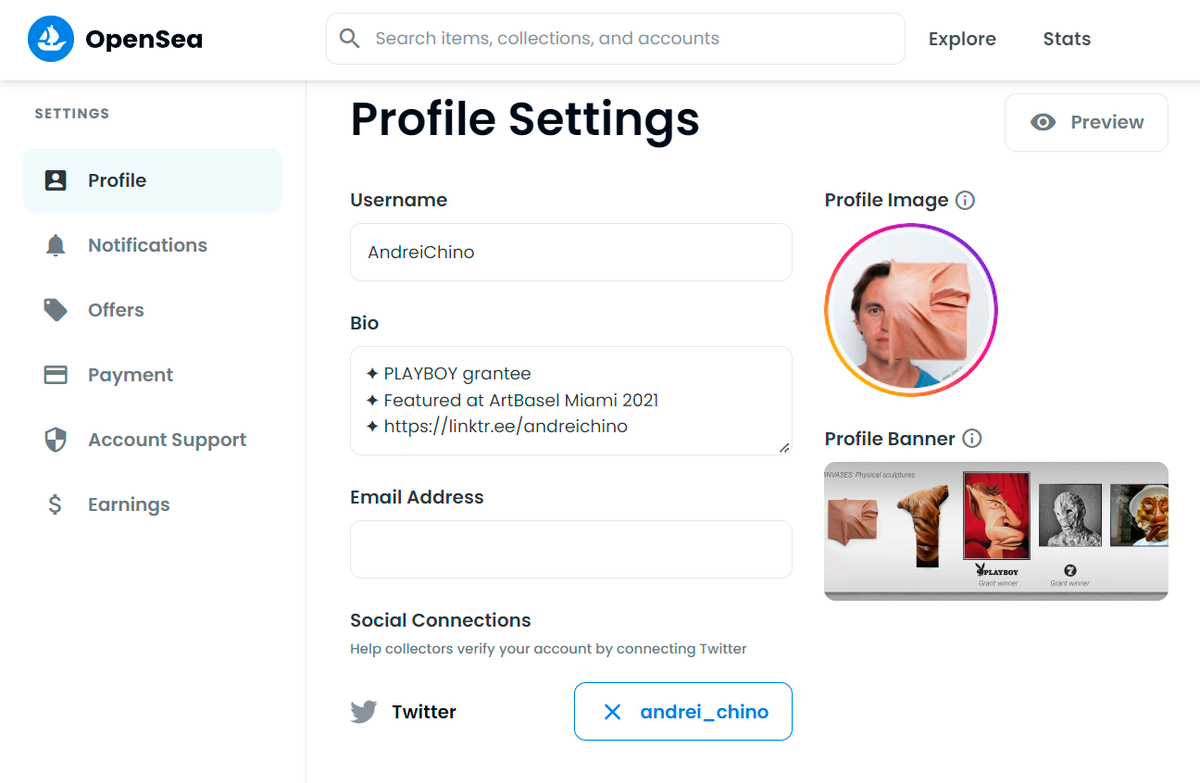
Task: Click the Twitter bird icon
Action: click(364, 712)
